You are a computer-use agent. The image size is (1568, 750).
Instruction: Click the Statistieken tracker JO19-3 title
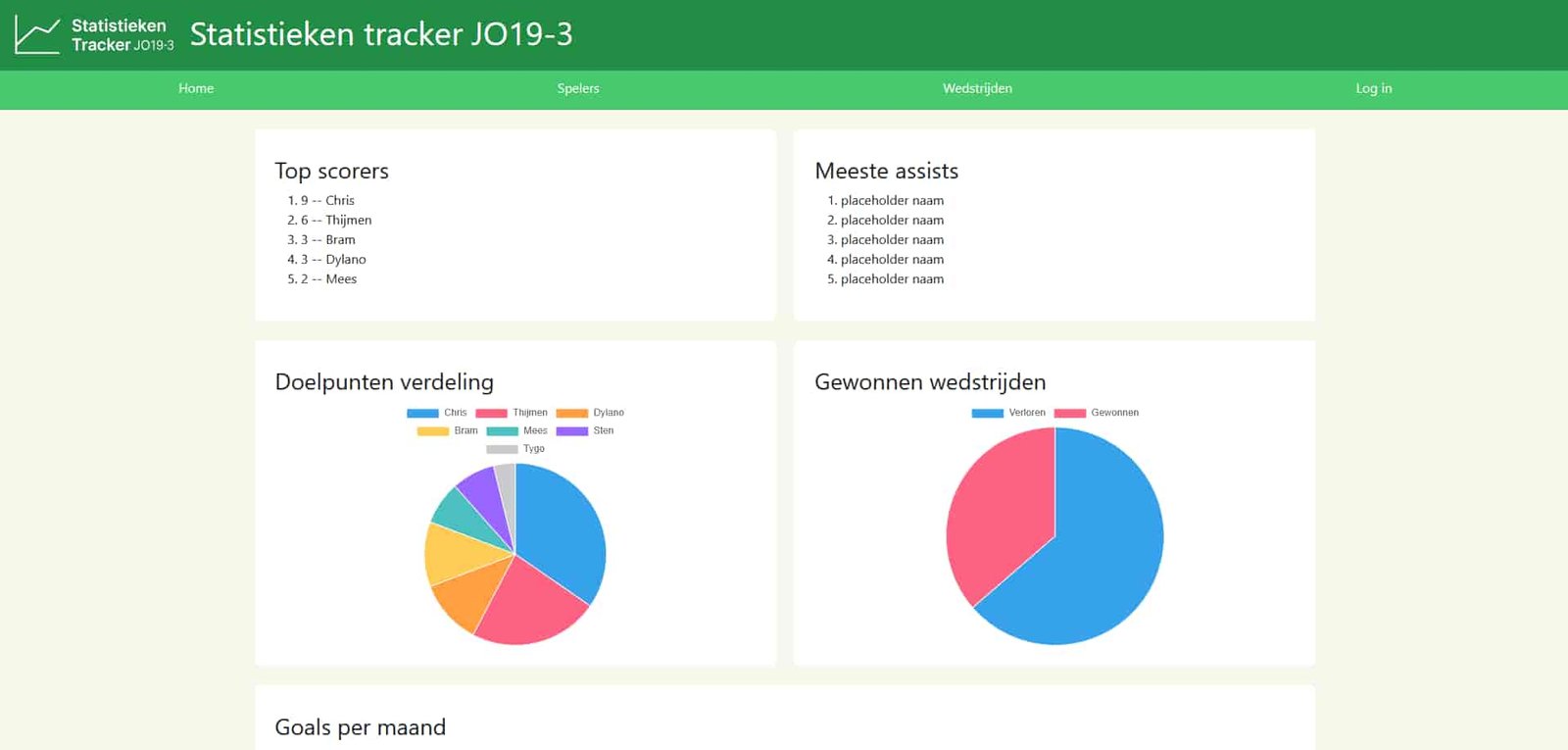tap(381, 34)
